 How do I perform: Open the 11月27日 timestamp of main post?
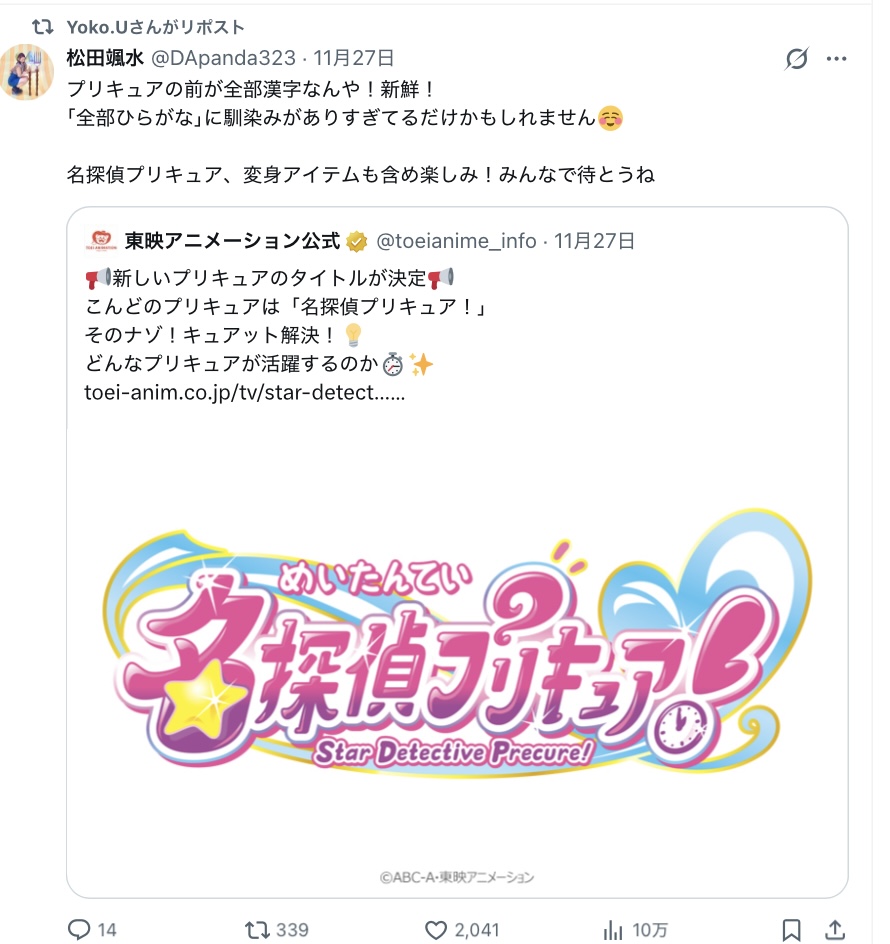tap(353, 58)
